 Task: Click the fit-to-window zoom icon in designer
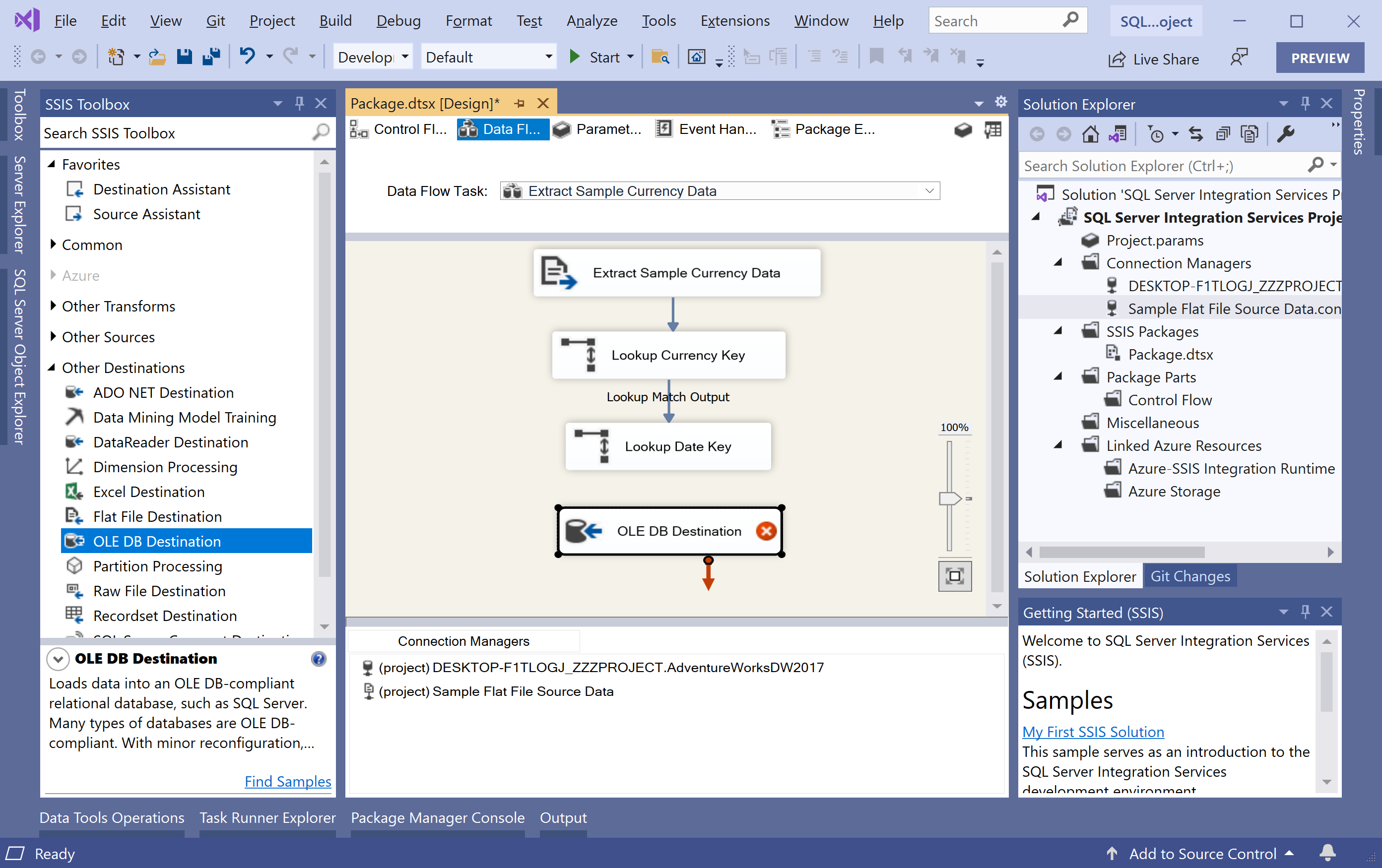(955, 575)
